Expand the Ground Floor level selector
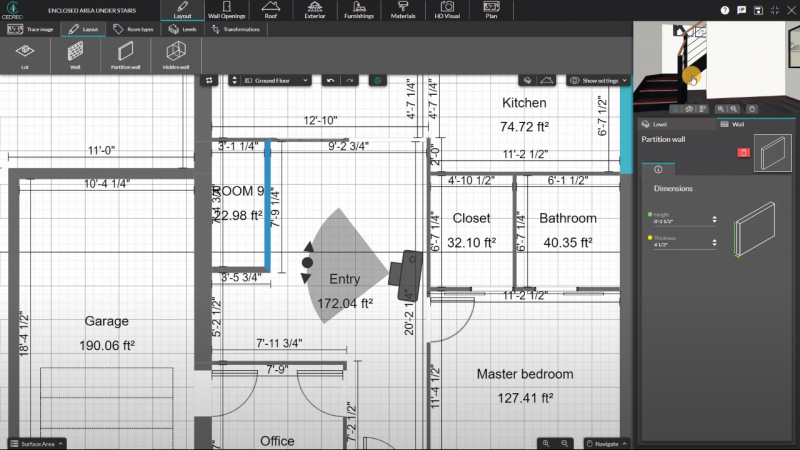This screenshot has width=800, height=450. click(276, 79)
